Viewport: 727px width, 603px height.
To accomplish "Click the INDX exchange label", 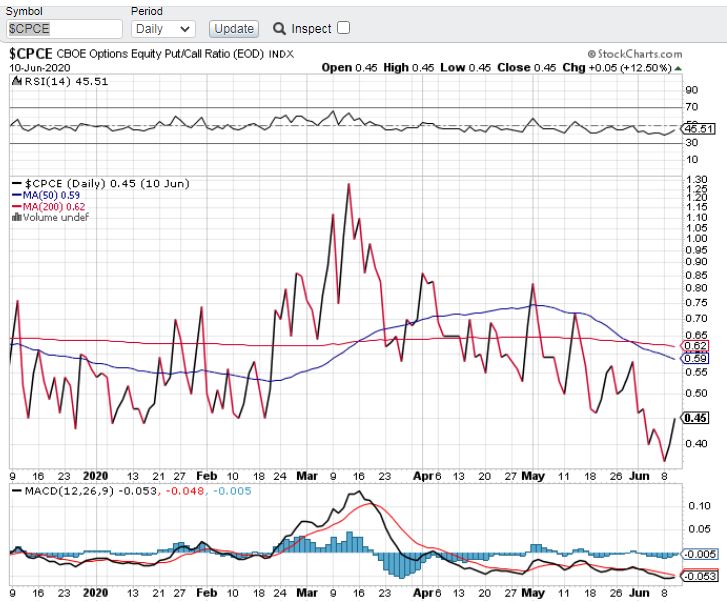I will [x=281, y=54].
